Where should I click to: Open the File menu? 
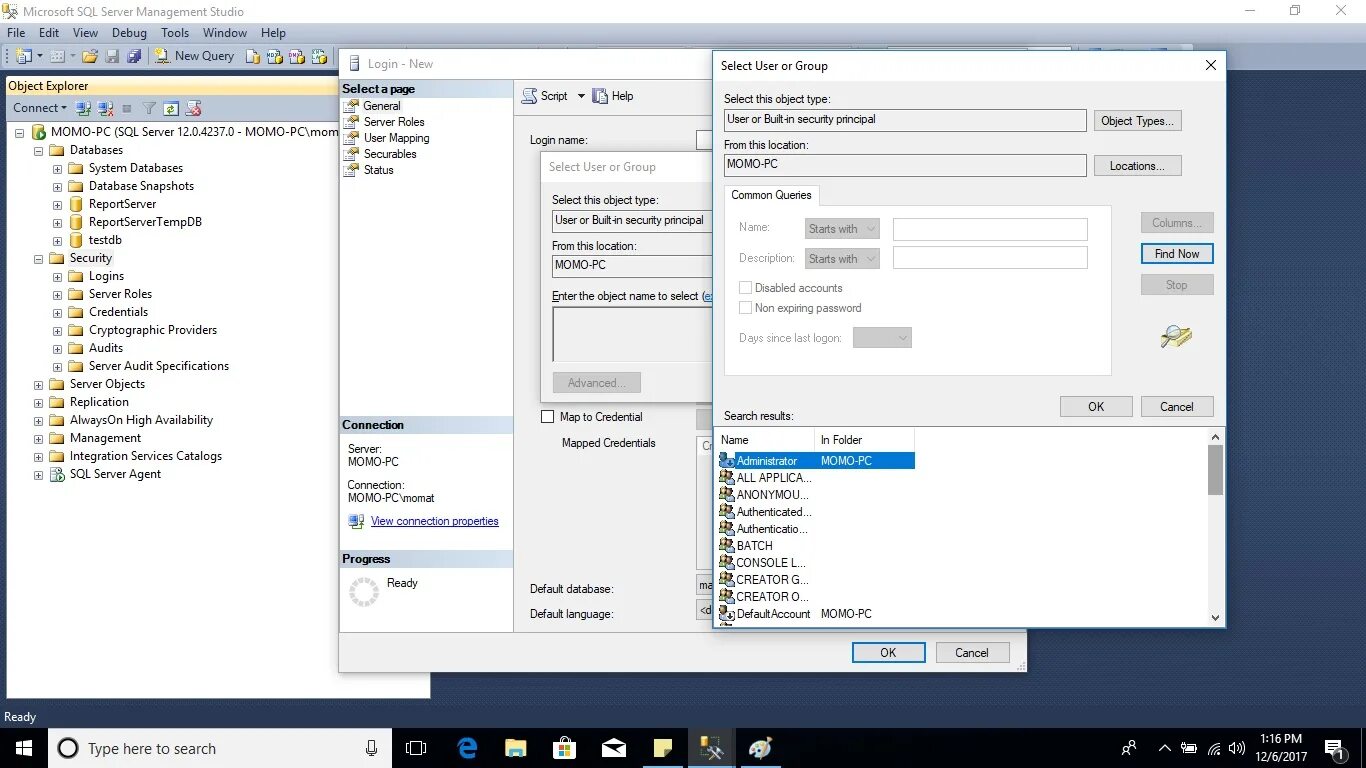pyautogui.click(x=16, y=33)
